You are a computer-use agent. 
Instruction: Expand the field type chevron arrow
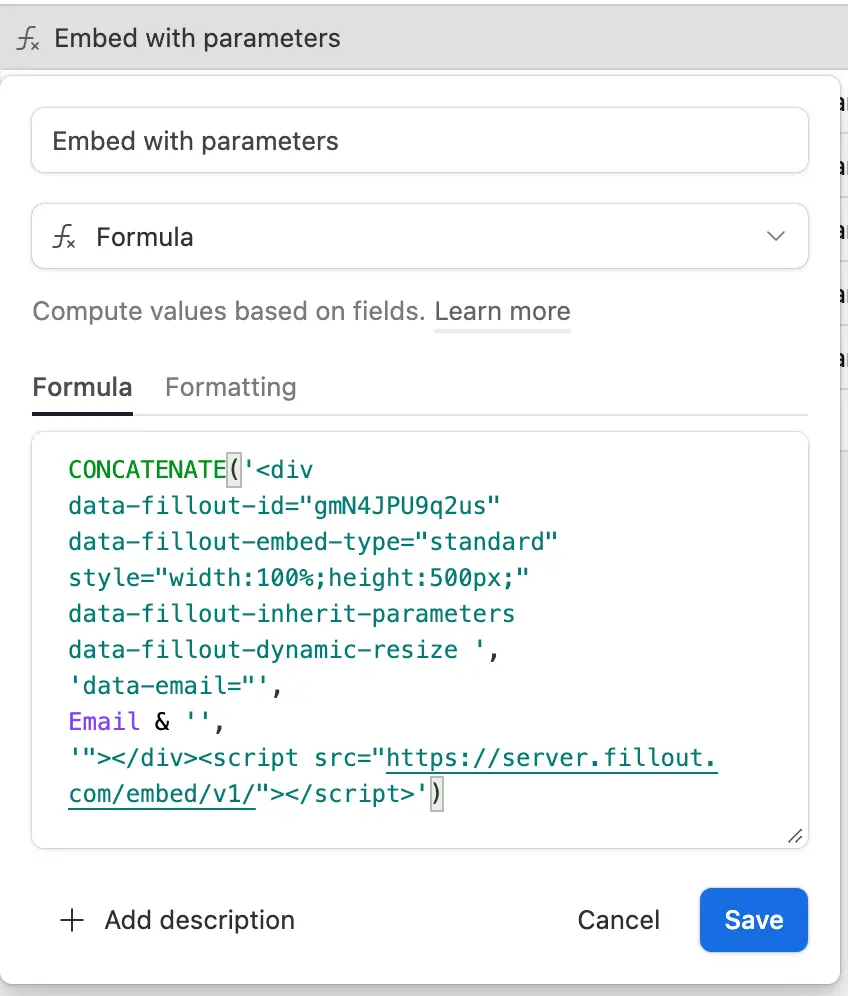775,237
